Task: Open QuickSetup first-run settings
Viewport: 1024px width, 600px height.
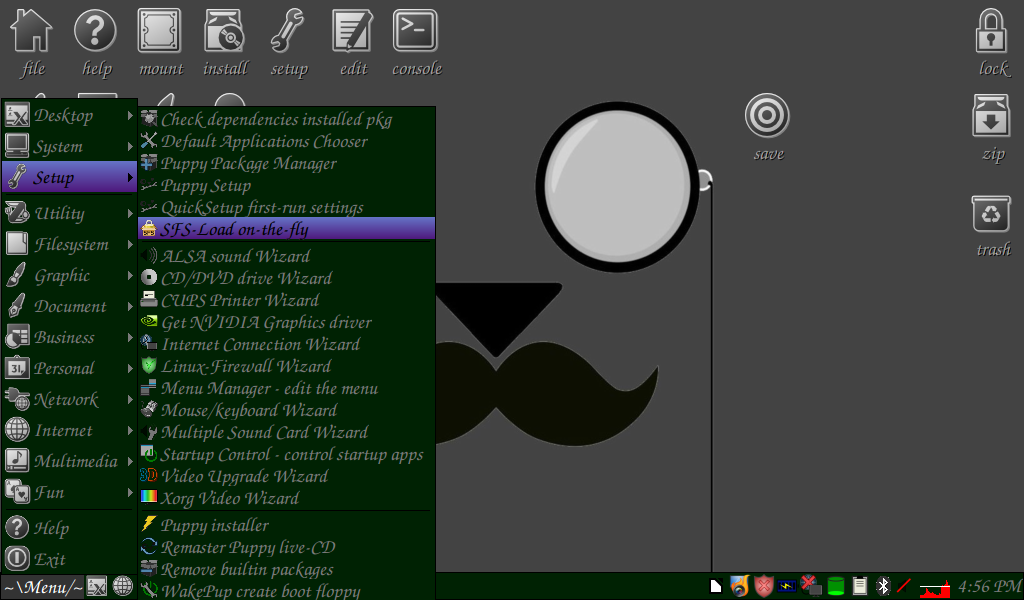Action: coord(287,208)
